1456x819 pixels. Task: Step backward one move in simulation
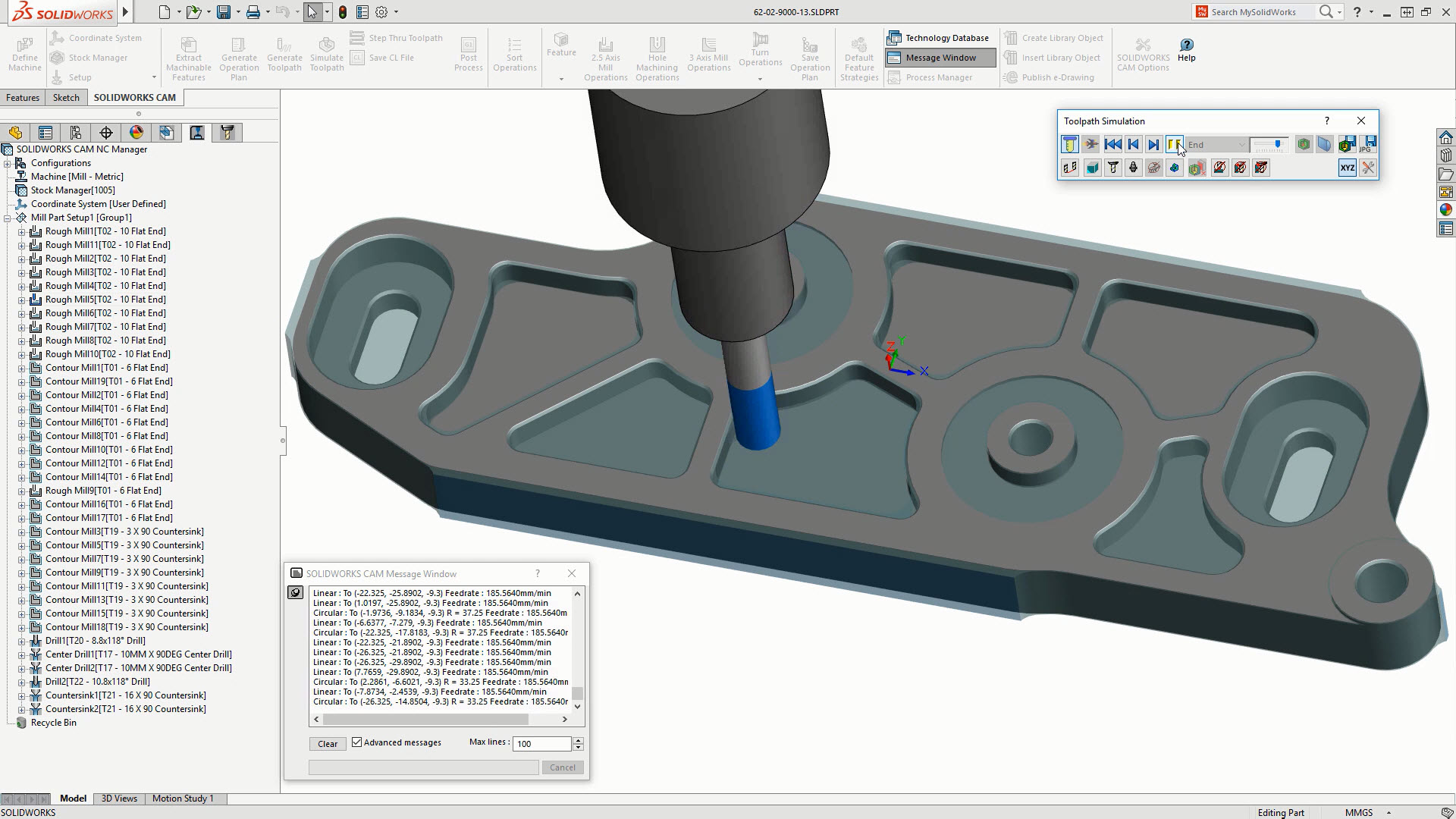coord(1133,145)
